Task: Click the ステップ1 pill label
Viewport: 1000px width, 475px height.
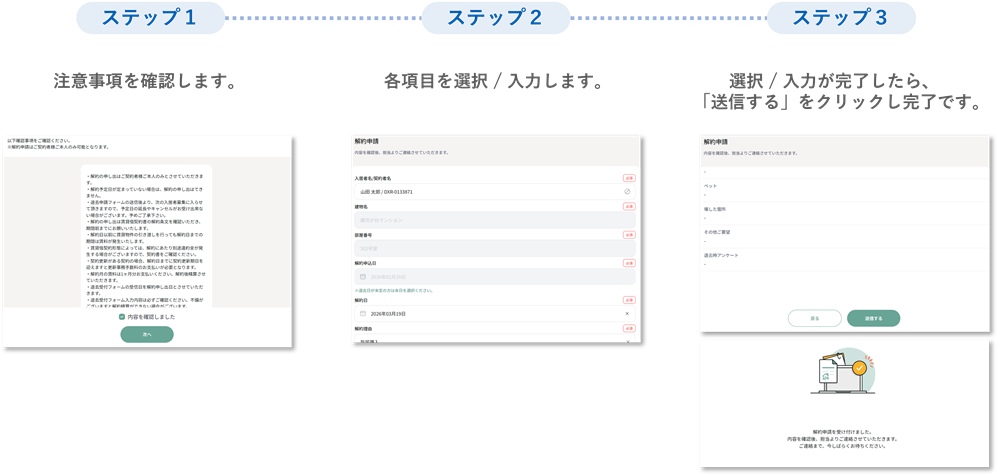Action: click(x=151, y=18)
